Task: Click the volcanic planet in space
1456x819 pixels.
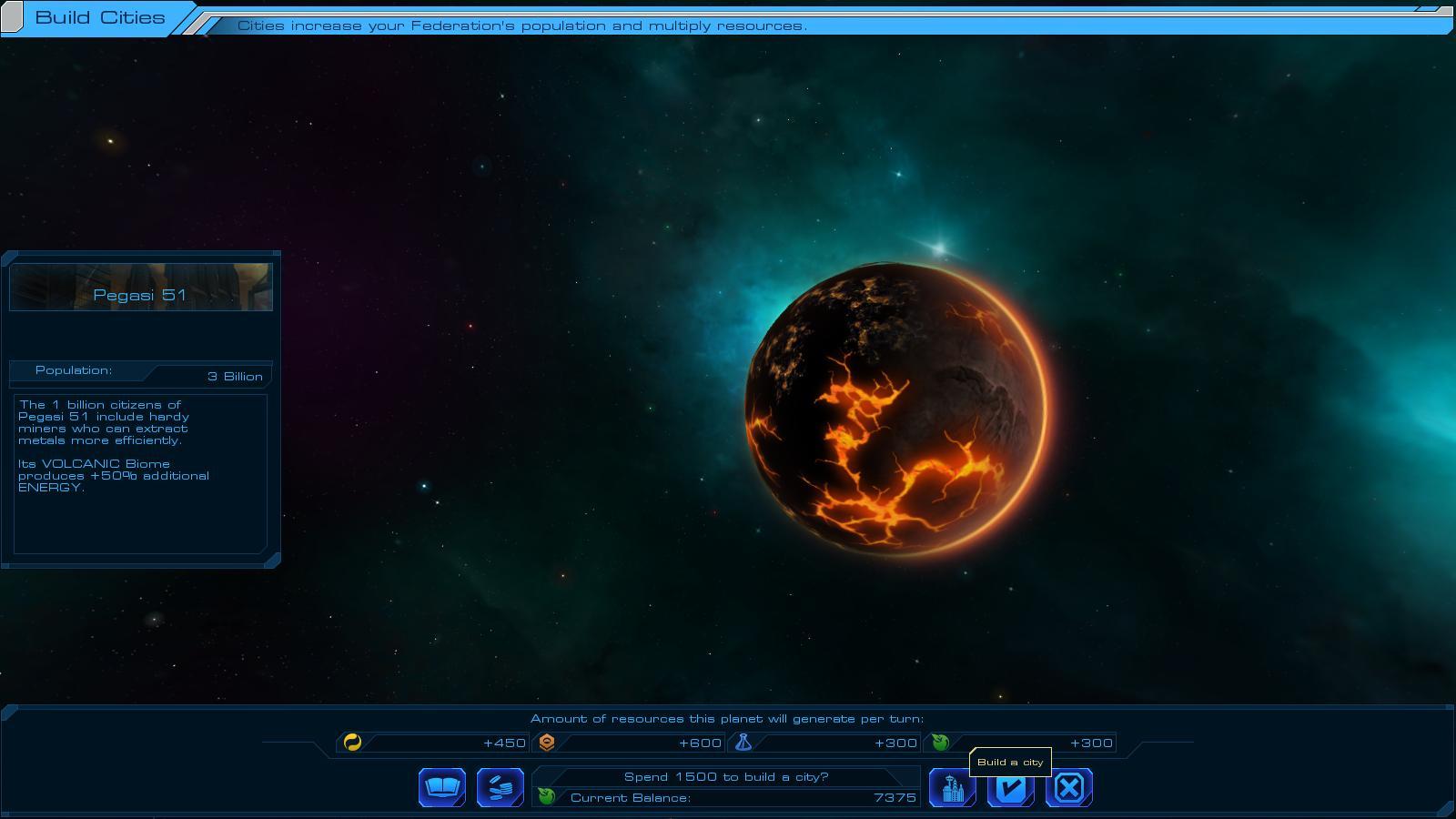Action: pyautogui.click(x=896, y=409)
